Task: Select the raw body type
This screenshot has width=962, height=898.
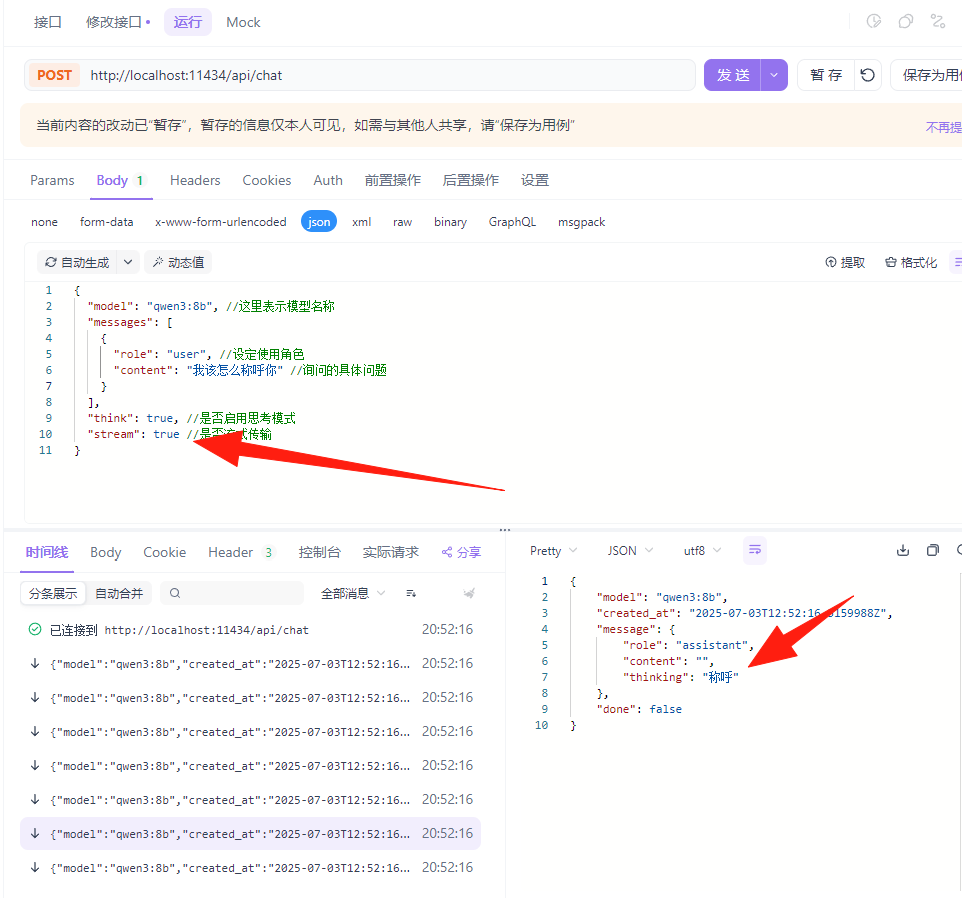Action: (x=402, y=222)
